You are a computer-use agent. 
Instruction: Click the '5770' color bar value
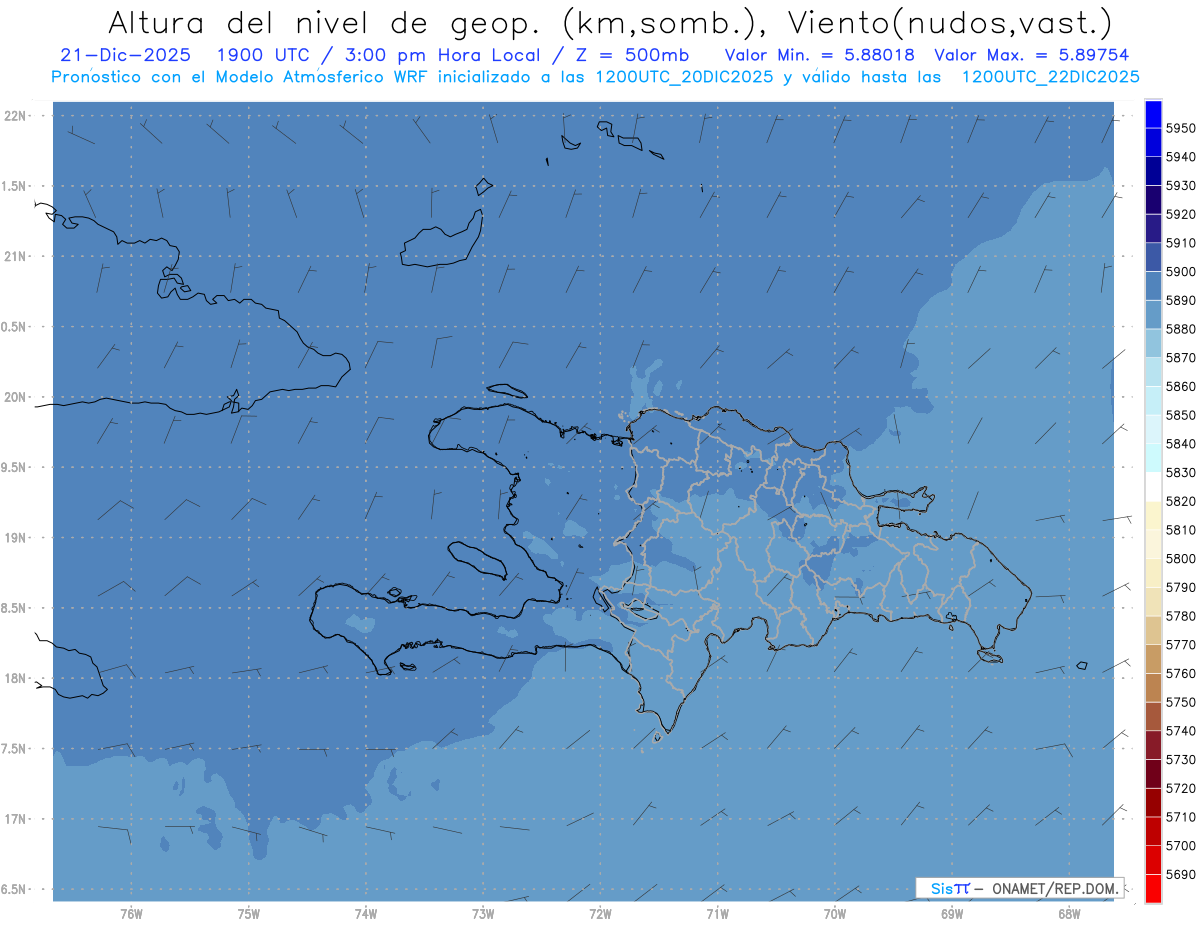pyautogui.click(x=1181, y=644)
